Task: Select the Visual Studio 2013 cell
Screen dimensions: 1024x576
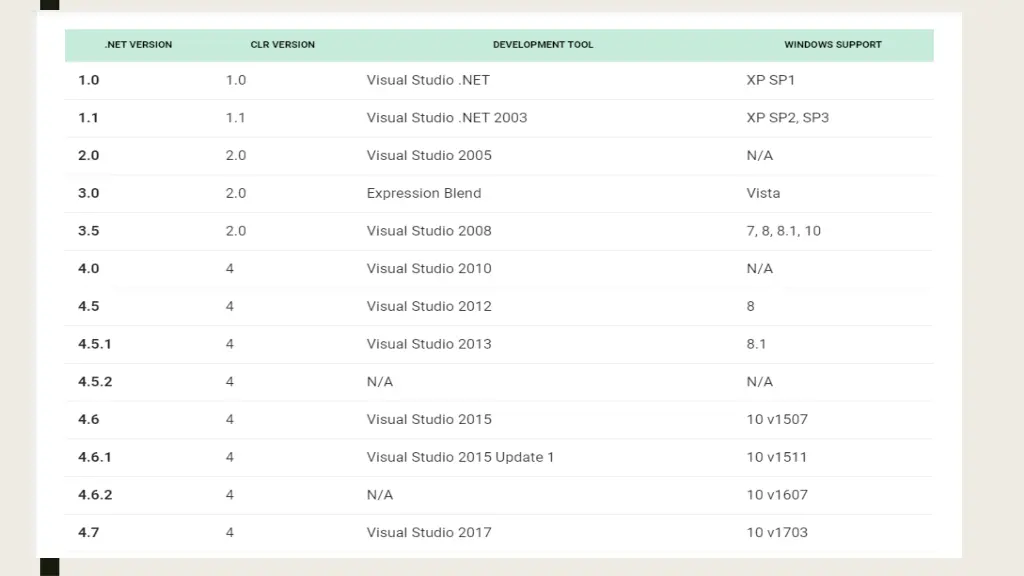Action: pos(429,344)
